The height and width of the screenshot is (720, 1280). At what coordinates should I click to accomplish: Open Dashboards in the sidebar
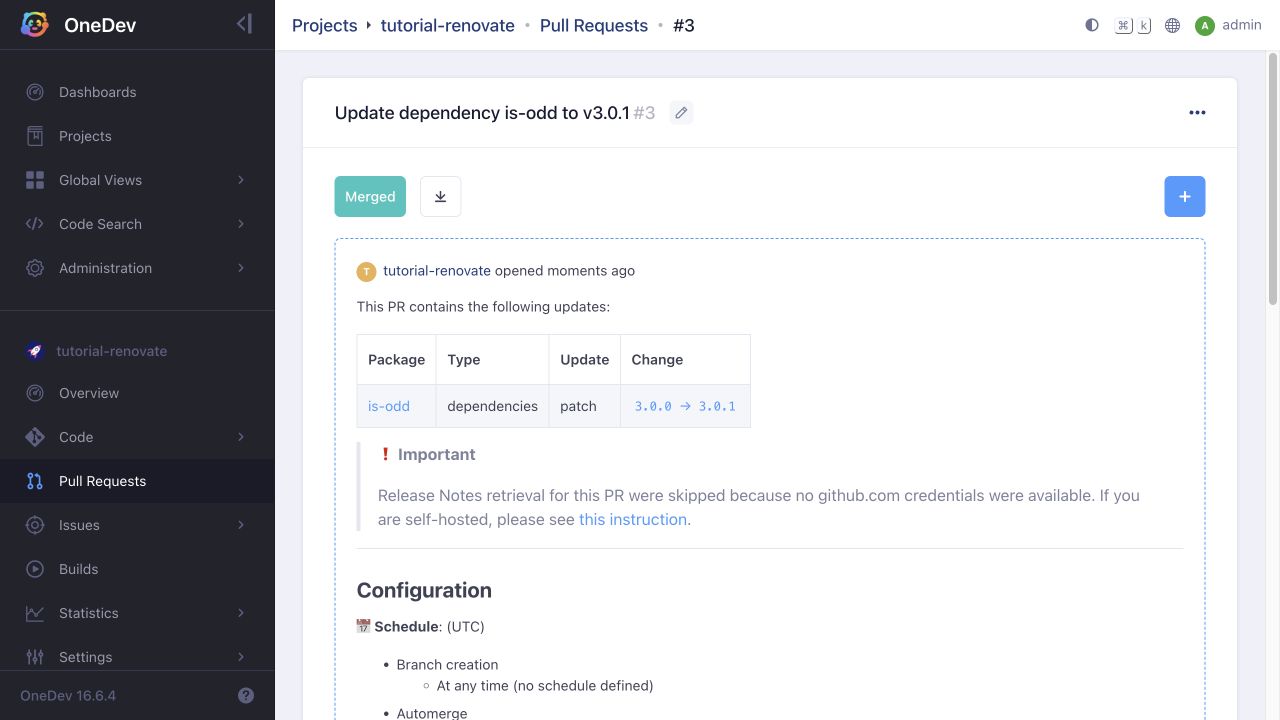click(137, 92)
